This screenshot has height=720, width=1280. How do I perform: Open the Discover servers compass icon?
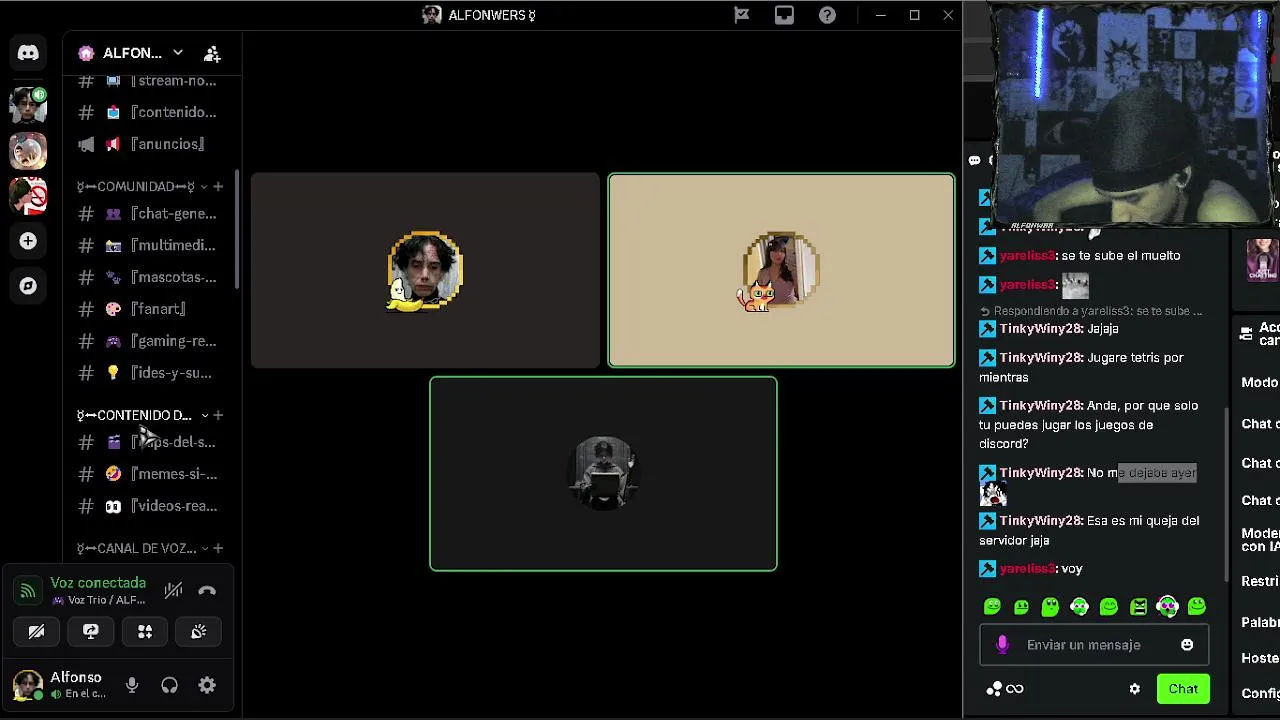pos(28,286)
